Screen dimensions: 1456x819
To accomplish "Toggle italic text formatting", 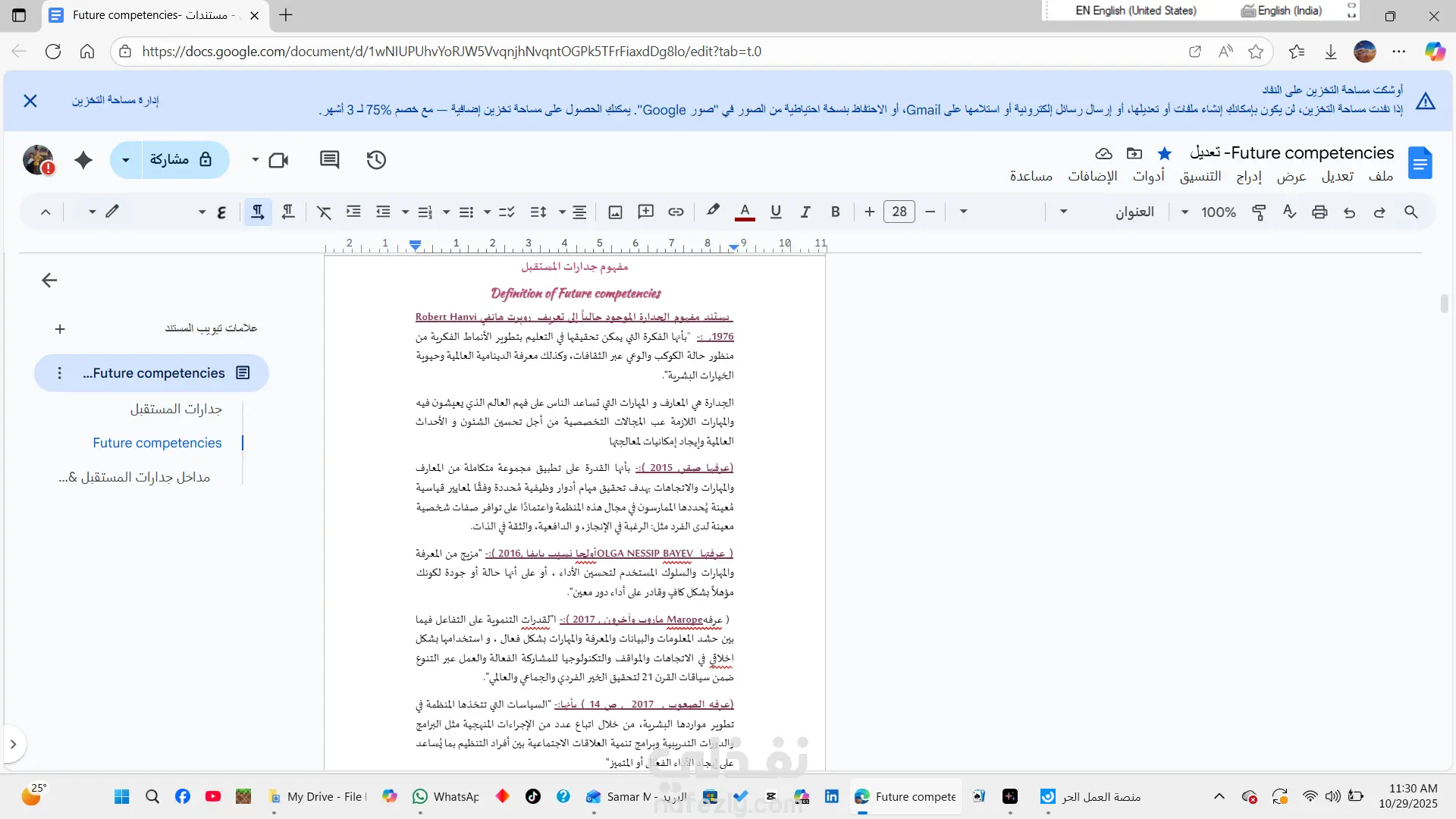I will tap(805, 212).
